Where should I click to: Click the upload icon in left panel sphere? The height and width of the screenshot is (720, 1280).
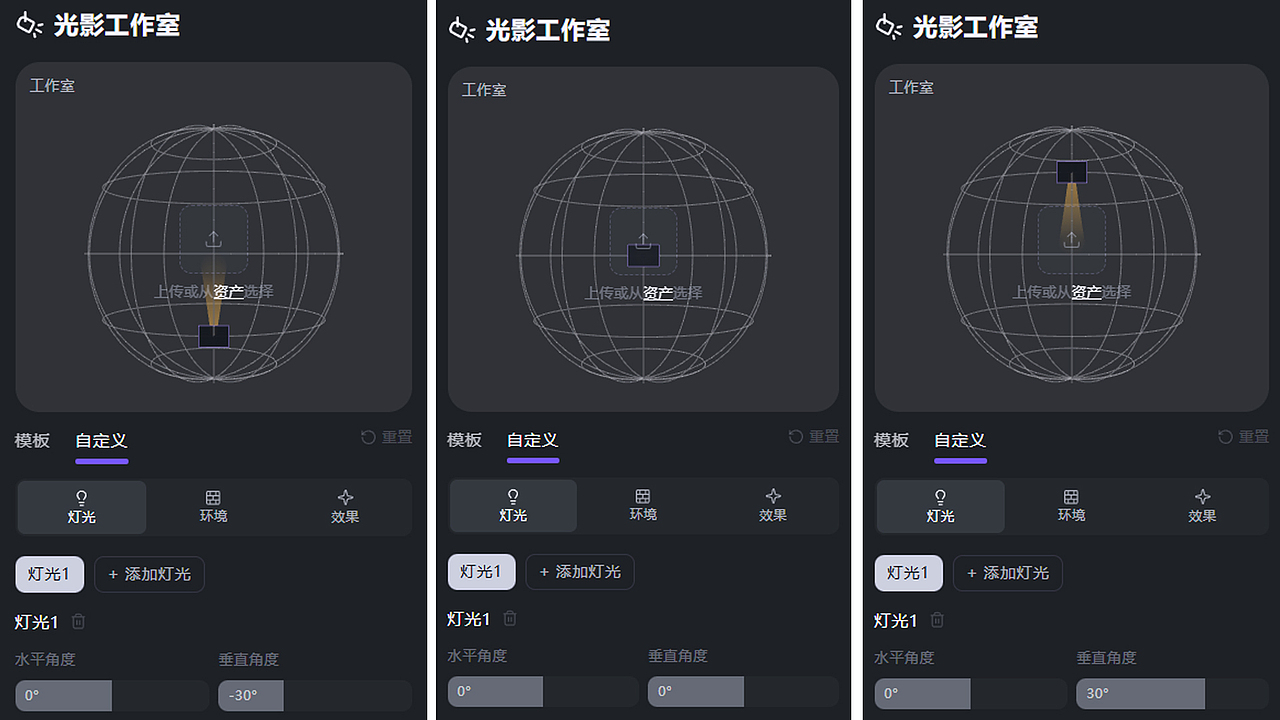pos(213,239)
